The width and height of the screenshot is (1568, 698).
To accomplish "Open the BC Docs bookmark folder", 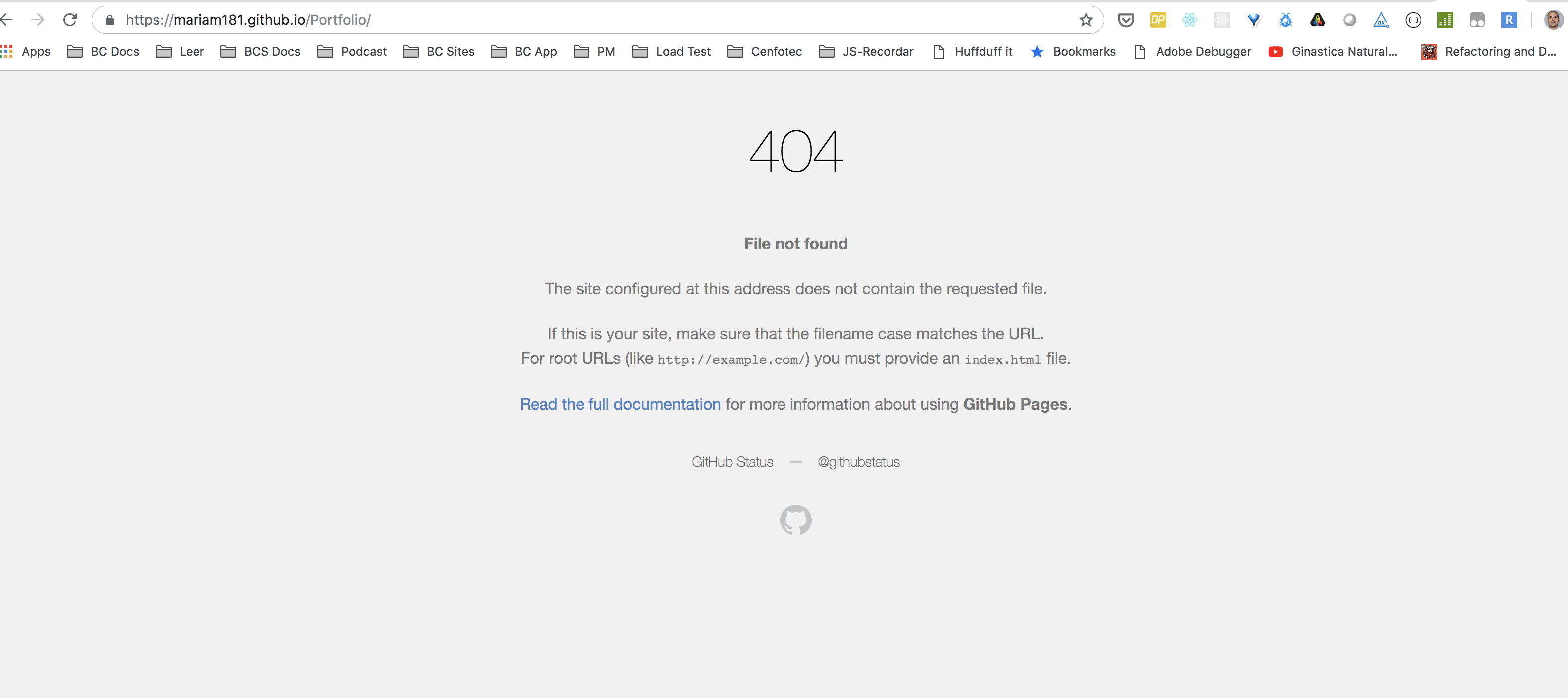I will pos(103,52).
